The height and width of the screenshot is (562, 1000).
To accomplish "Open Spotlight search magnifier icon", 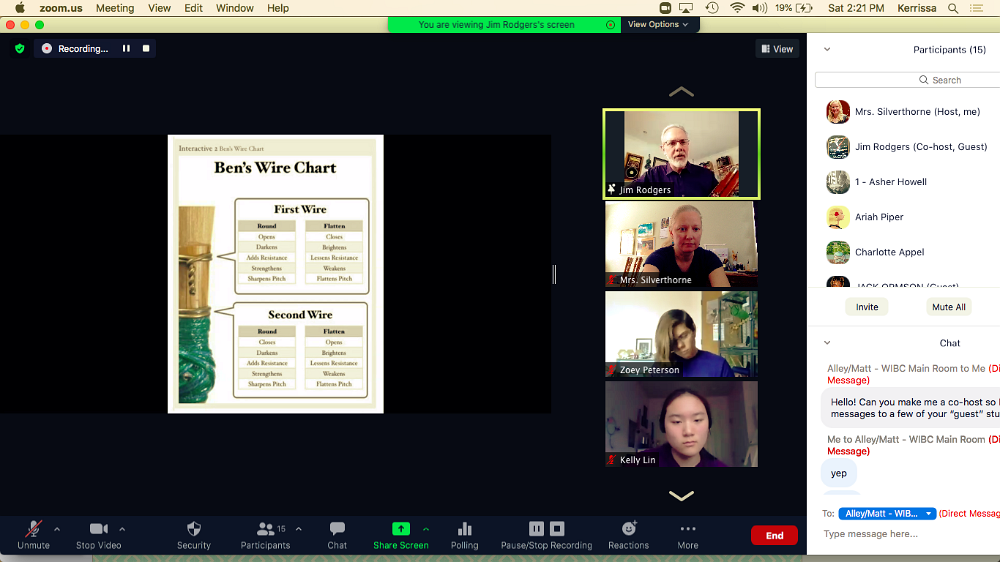I will tap(953, 8).
